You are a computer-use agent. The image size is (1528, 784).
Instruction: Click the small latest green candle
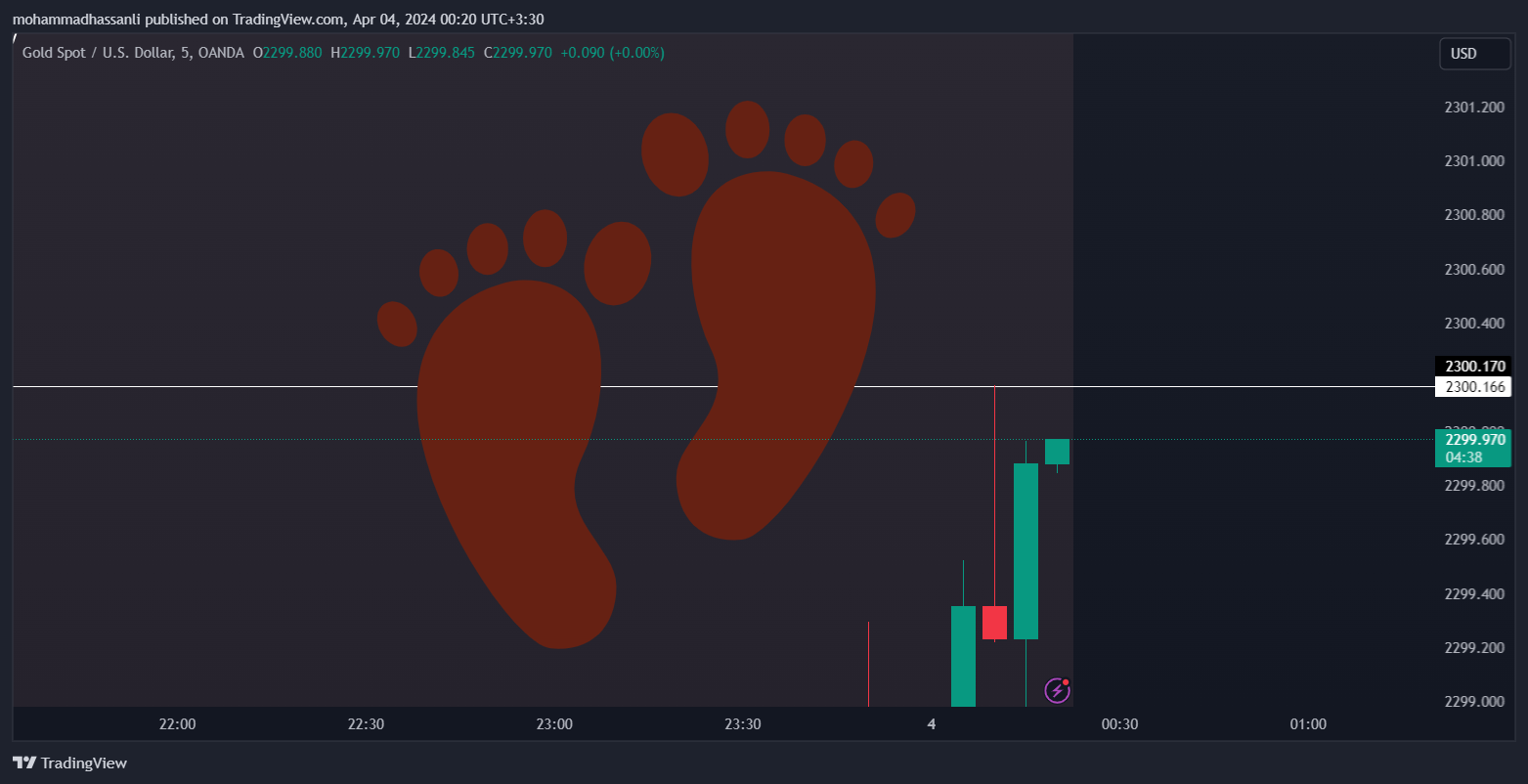(x=1057, y=452)
